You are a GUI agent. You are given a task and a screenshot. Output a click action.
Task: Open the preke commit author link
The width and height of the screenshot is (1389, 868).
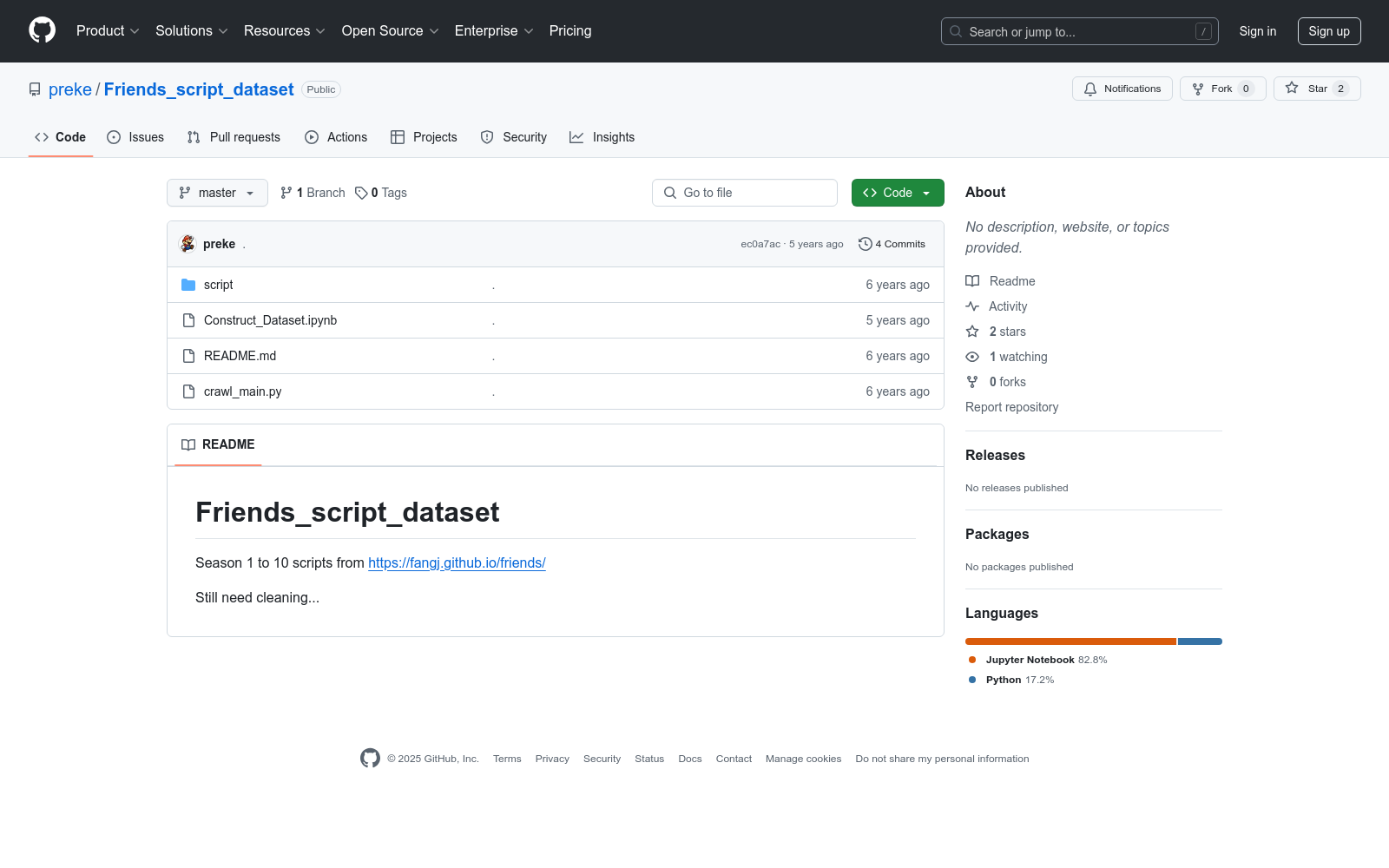pos(219,244)
